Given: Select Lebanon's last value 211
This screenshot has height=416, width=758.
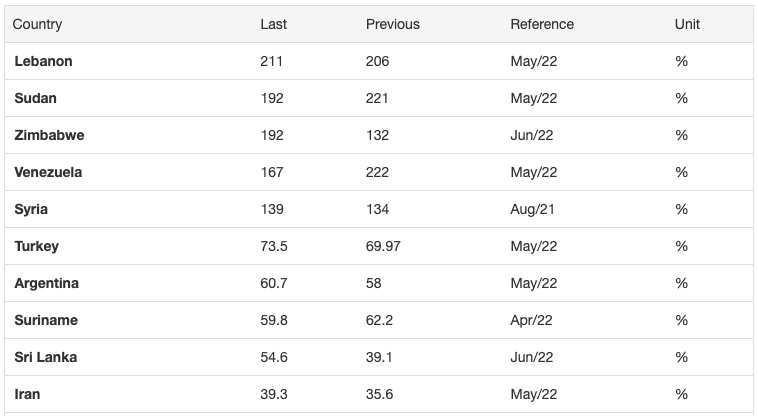Looking at the screenshot, I should tap(271, 61).
